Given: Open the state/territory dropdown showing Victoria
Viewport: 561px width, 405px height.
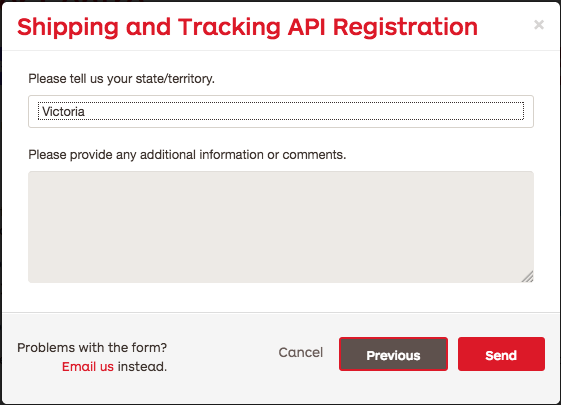Looking at the screenshot, I should coord(281,111).
